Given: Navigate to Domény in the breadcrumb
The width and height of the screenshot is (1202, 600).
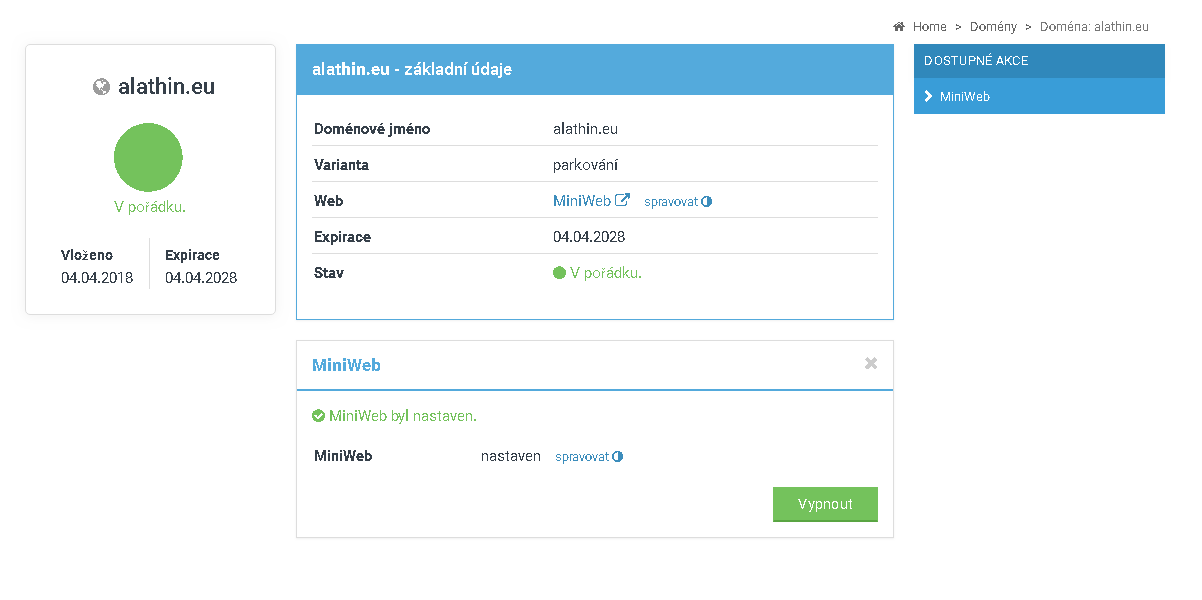Looking at the screenshot, I should coord(993,27).
